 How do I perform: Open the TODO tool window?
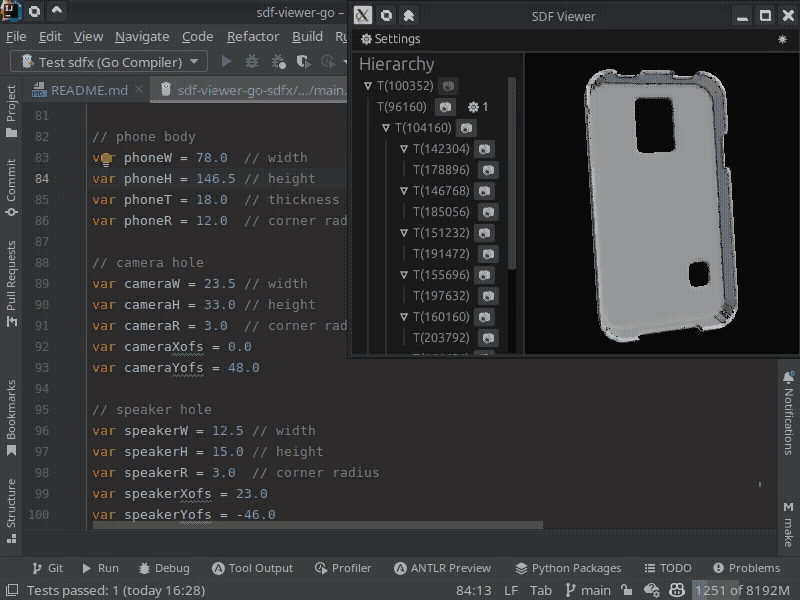[668, 568]
